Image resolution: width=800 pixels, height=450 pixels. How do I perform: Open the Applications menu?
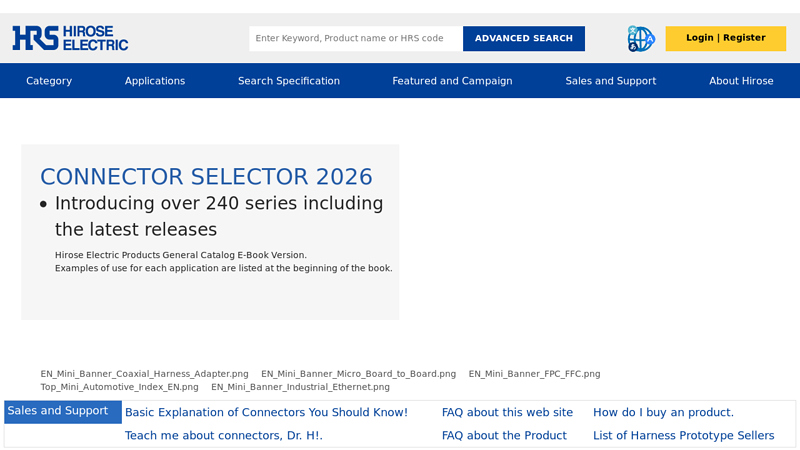155,81
